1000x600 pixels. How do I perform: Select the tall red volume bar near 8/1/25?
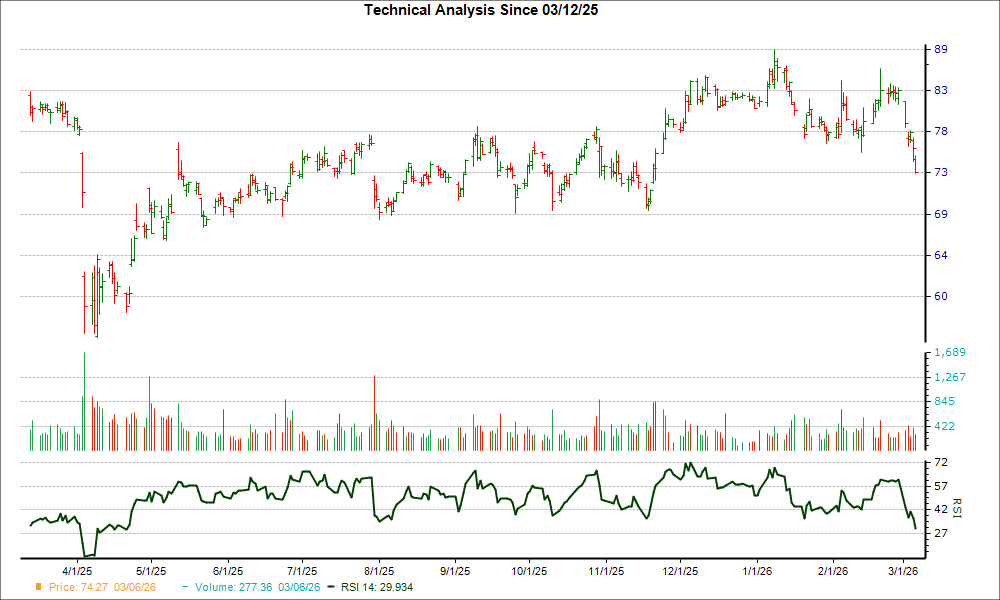coord(374,405)
